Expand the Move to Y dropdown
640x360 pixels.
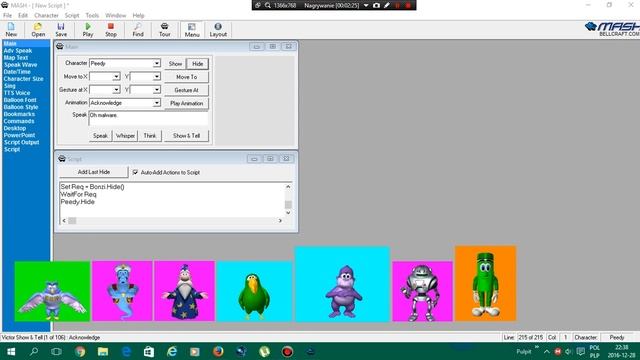pyautogui.click(x=157, y=76)
